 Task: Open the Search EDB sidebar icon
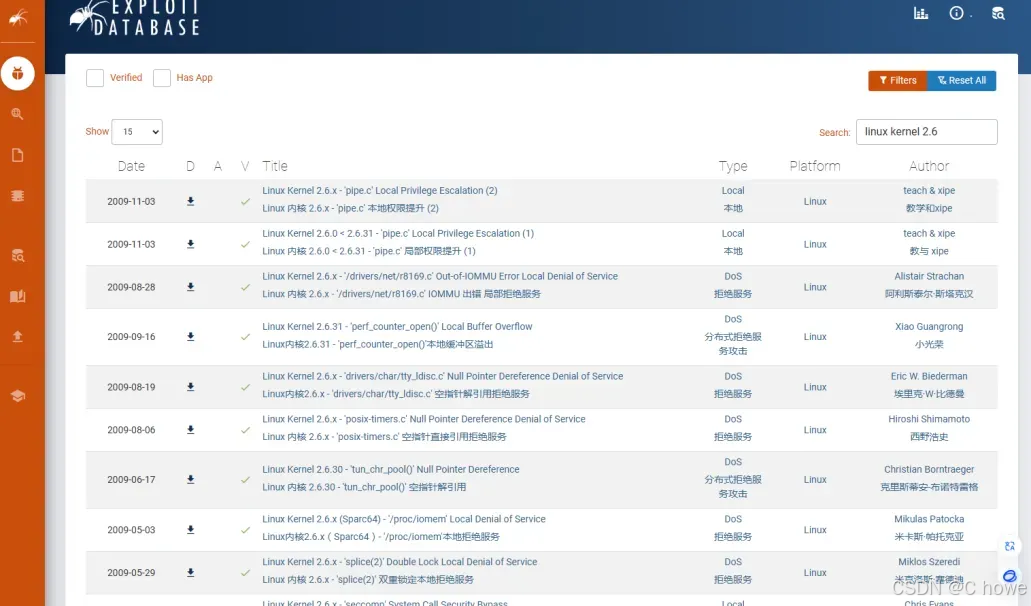coord(18,256)
